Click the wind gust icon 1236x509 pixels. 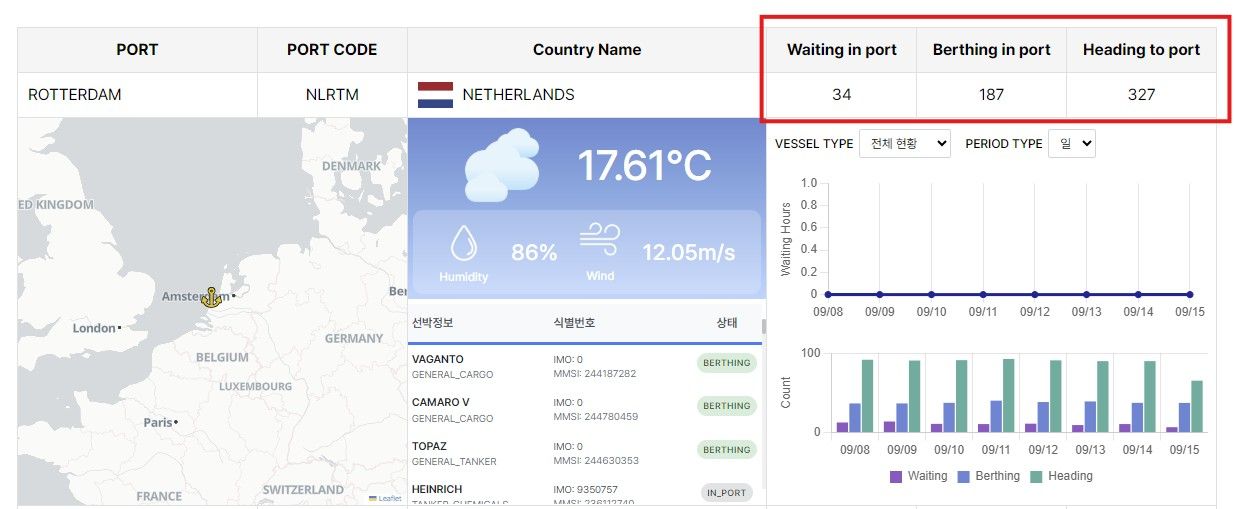point(600,241)
